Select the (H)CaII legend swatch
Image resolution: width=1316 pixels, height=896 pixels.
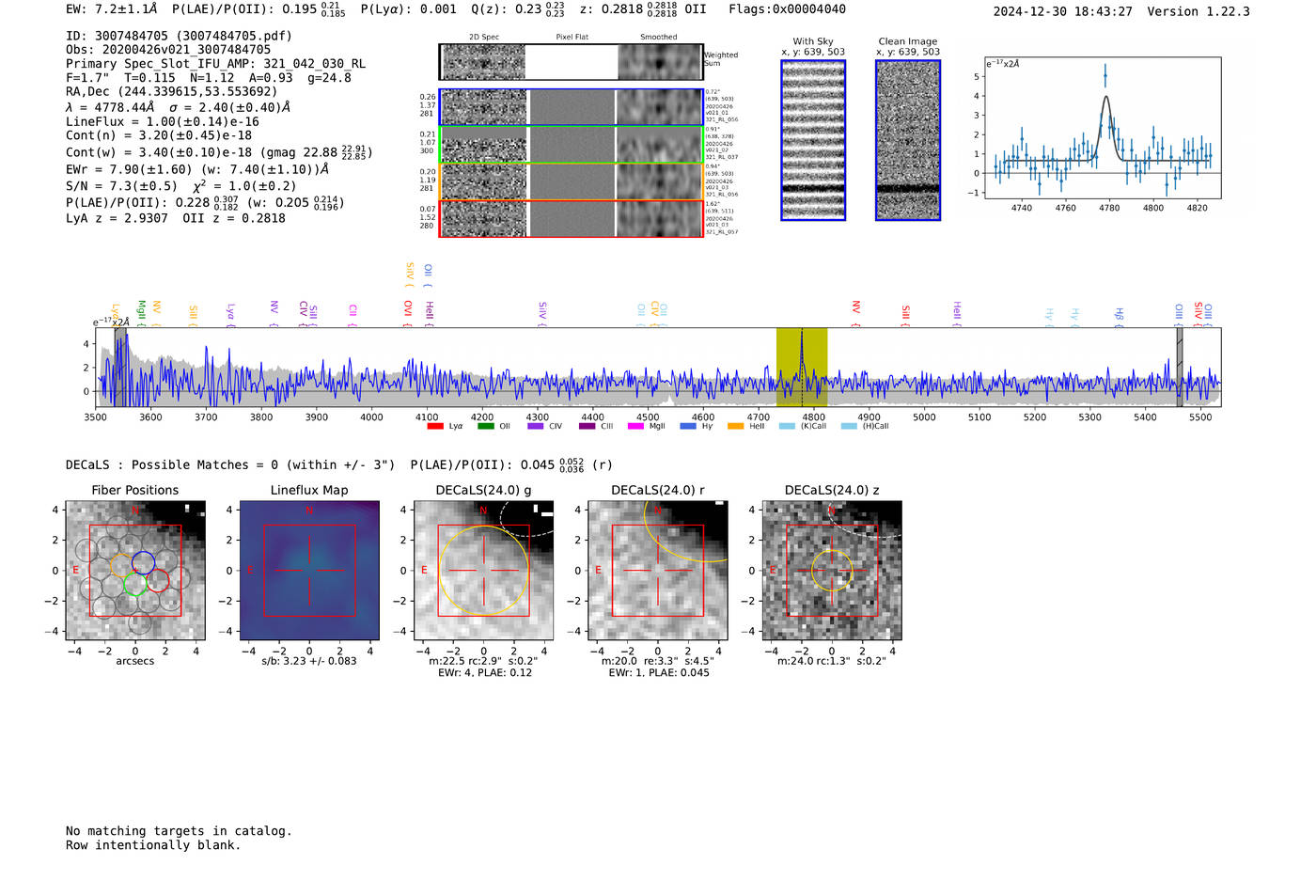(849, 426)
